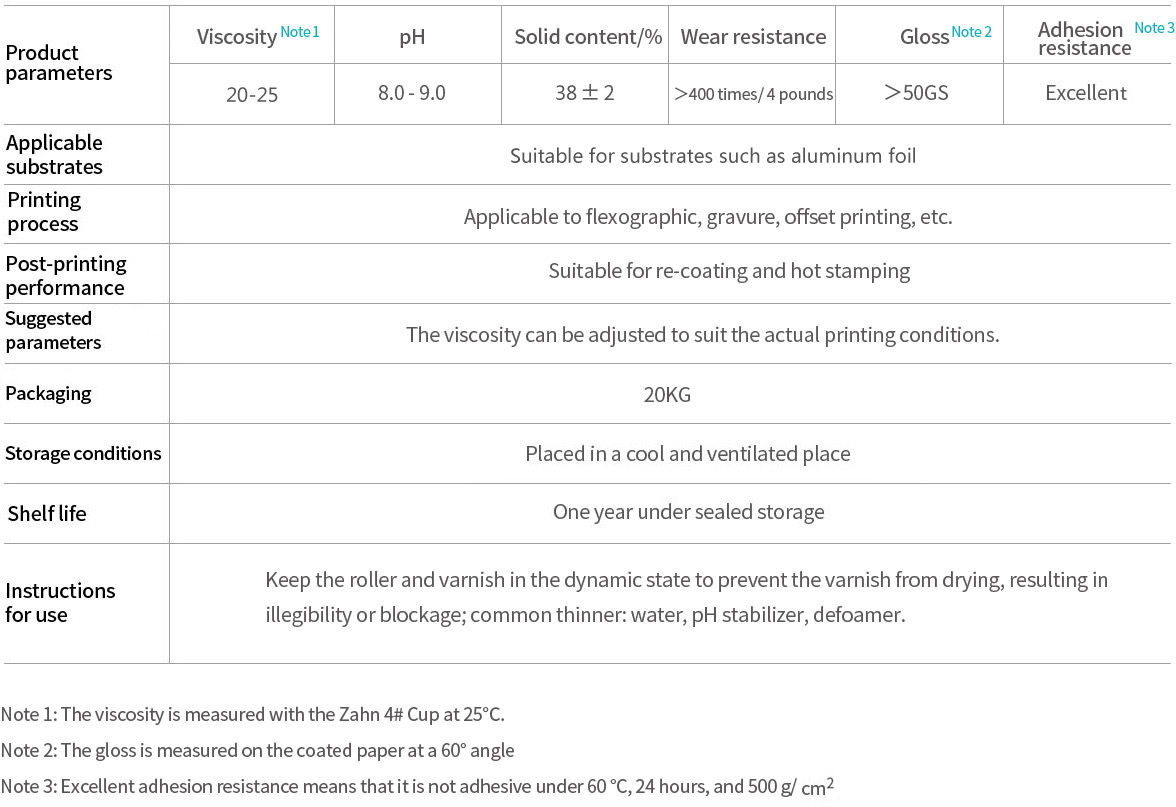This screenshot has height=807, width=1176.
Task: Select the 38 ± 2 solid content value
Action: coord(585,93)
